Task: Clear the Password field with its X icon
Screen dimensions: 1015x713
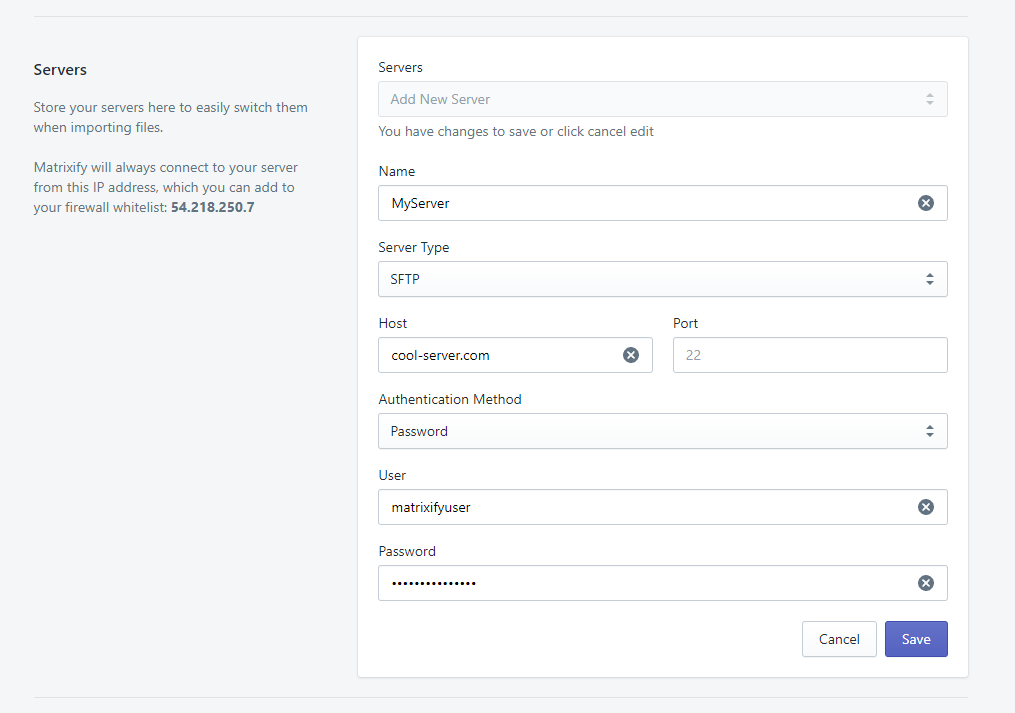Action: click(925, 583)
